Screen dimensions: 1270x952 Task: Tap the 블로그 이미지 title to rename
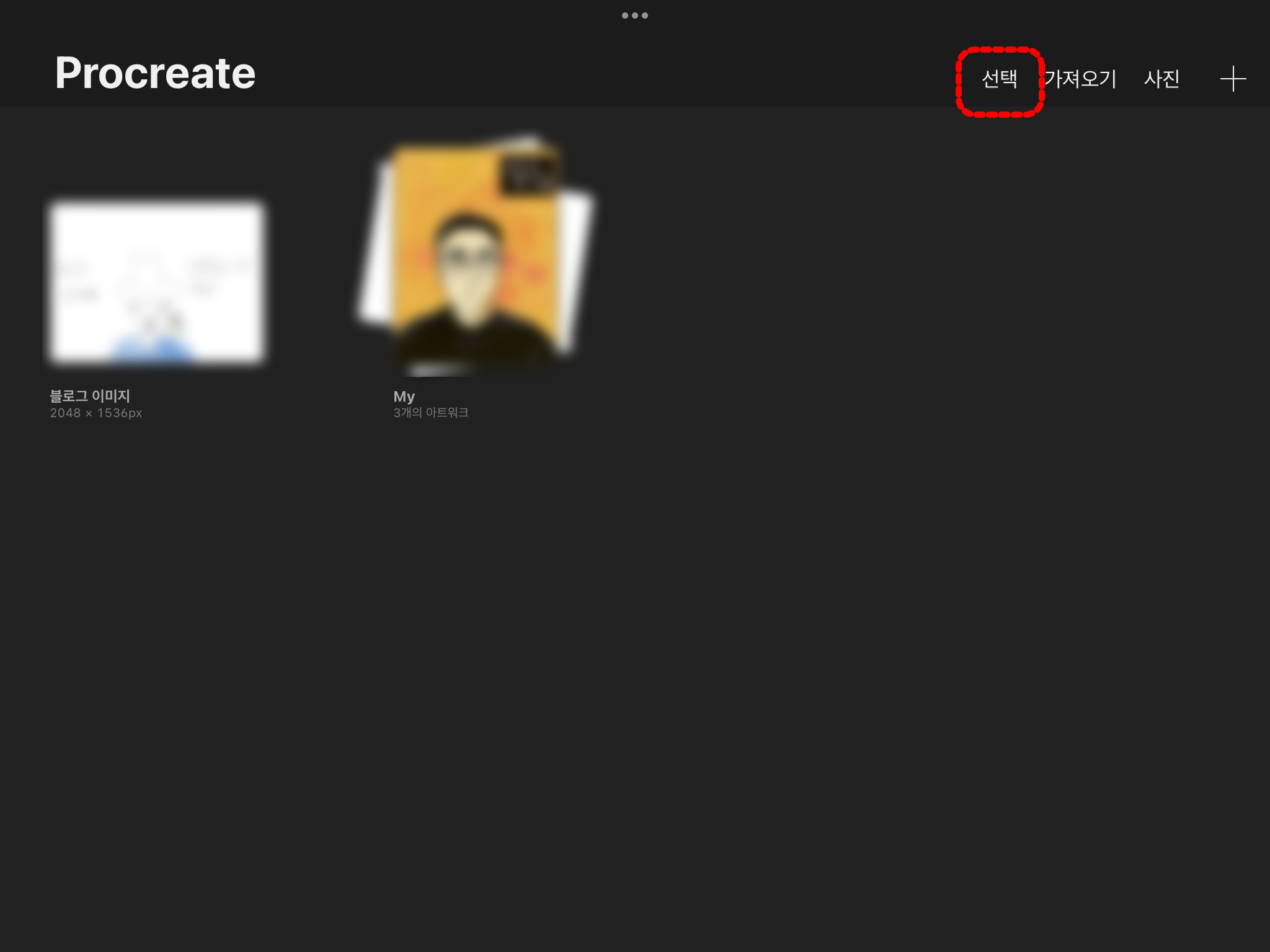coord(90,395)
